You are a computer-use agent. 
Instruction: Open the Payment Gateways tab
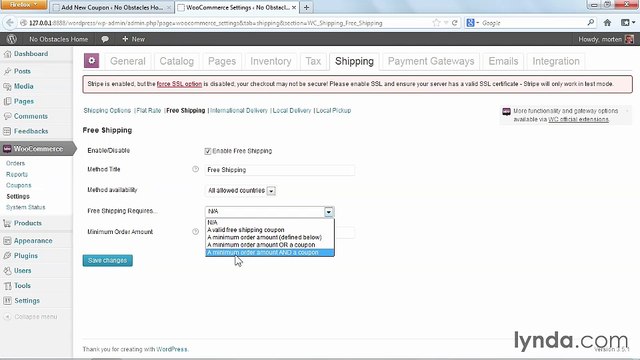pos(431,61)
